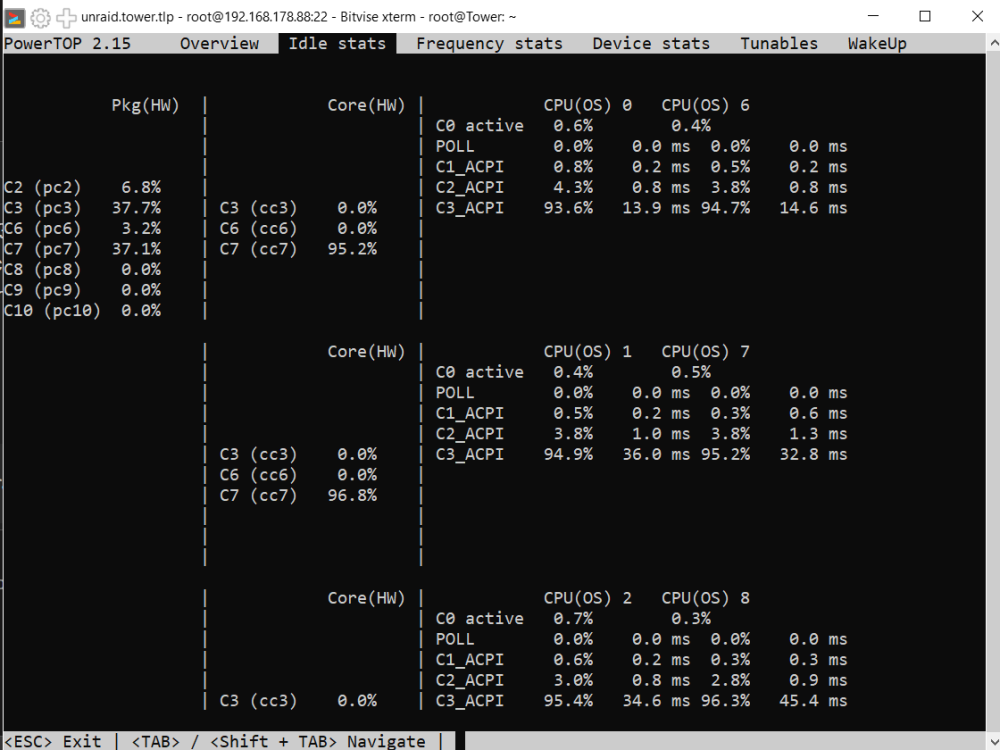Select the C7 (pc7) 37.1% row
Viewport: 1000px width, 750px height.
82,249
